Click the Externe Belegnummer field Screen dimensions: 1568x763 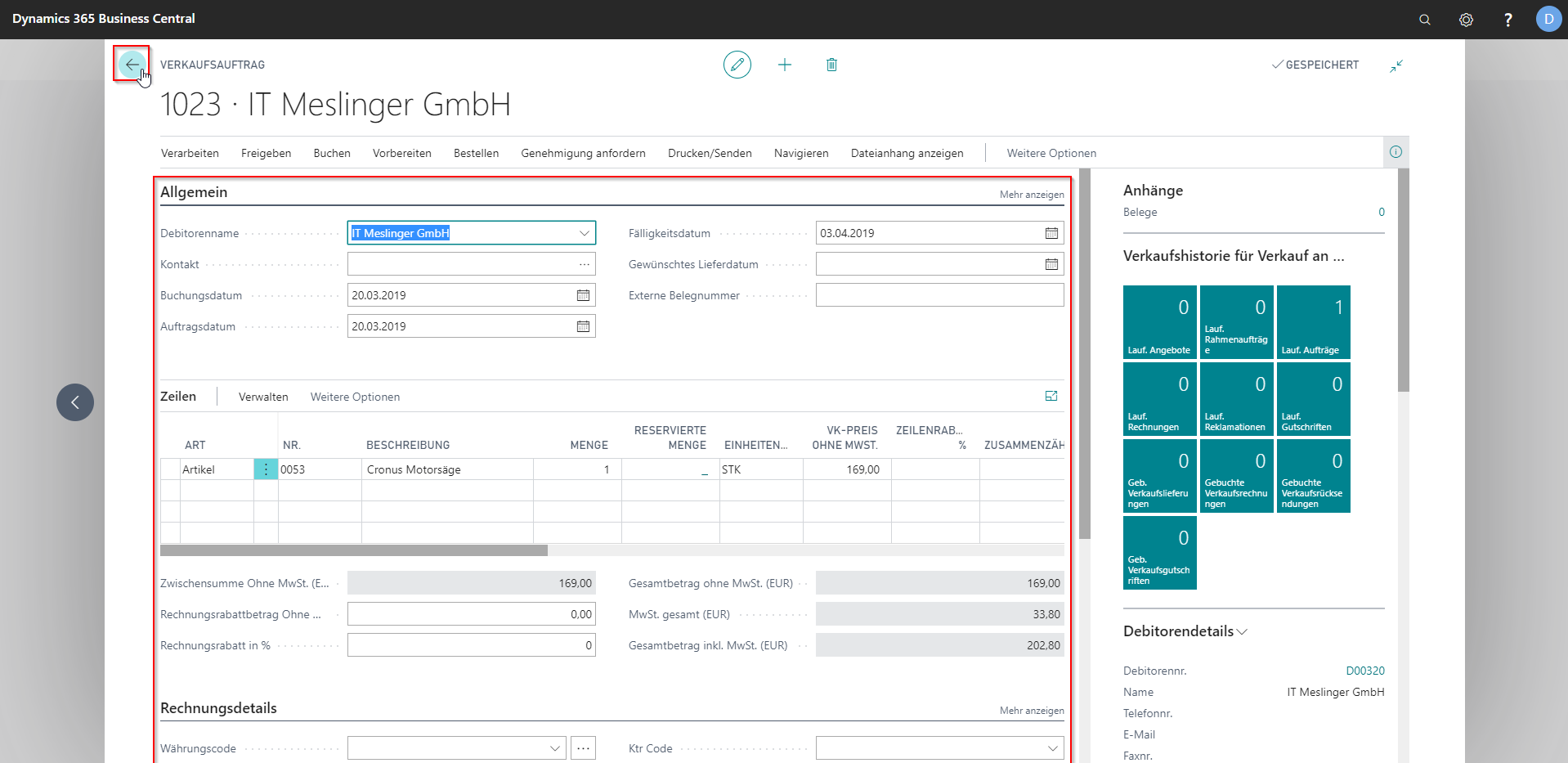(939, 295)
